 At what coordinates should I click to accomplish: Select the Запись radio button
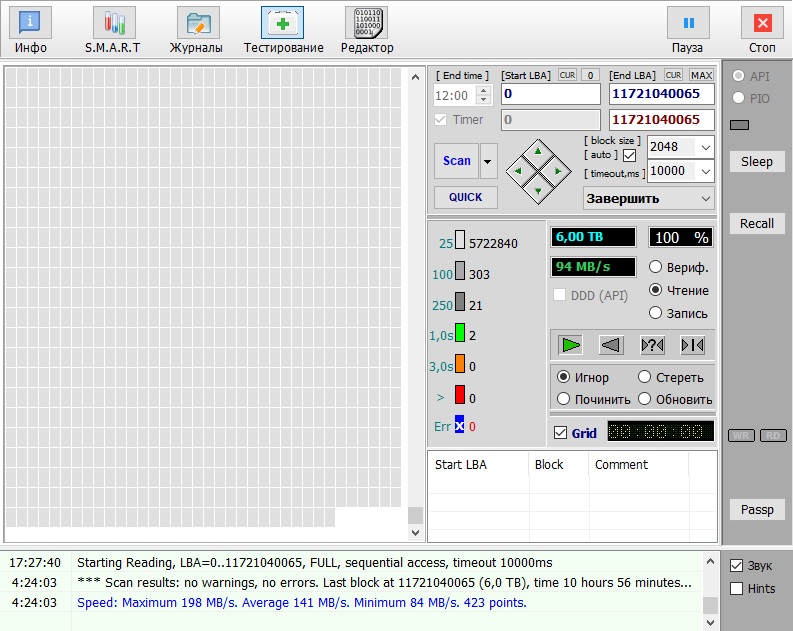pyautogui.click(x=655, y=313)
